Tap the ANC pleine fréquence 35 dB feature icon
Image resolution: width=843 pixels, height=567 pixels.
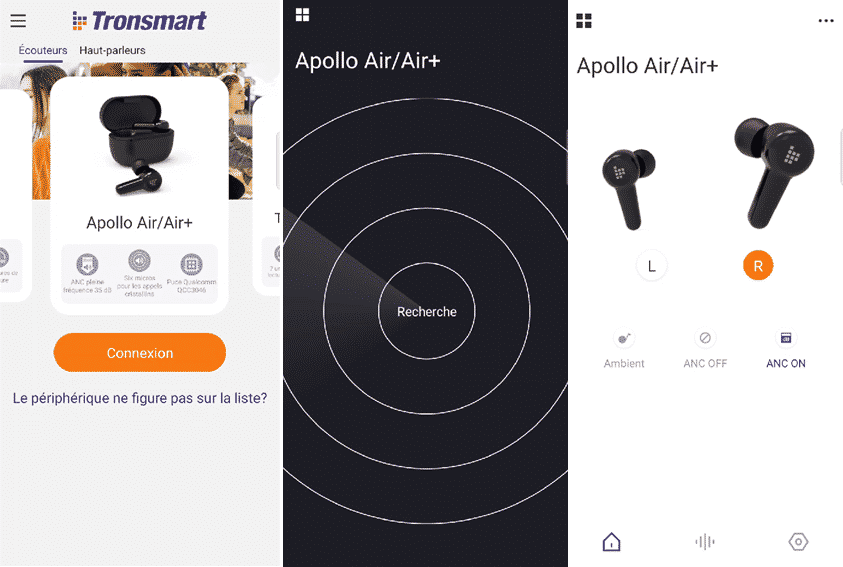pos(87,264)
